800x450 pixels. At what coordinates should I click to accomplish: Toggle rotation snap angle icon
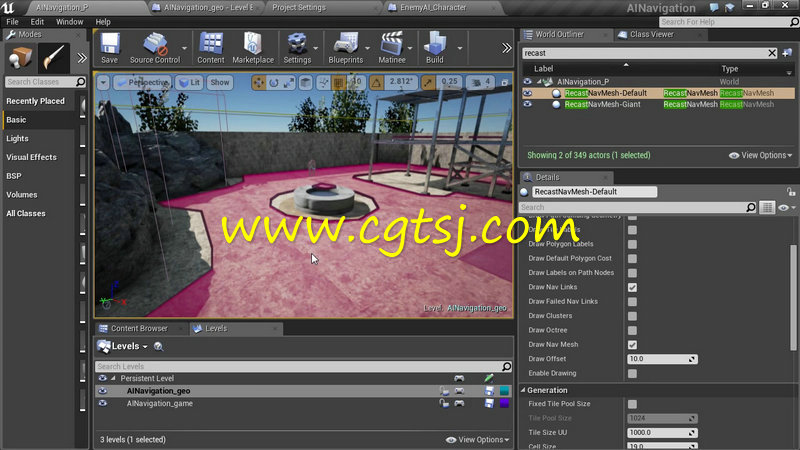[x=376, y=82]
